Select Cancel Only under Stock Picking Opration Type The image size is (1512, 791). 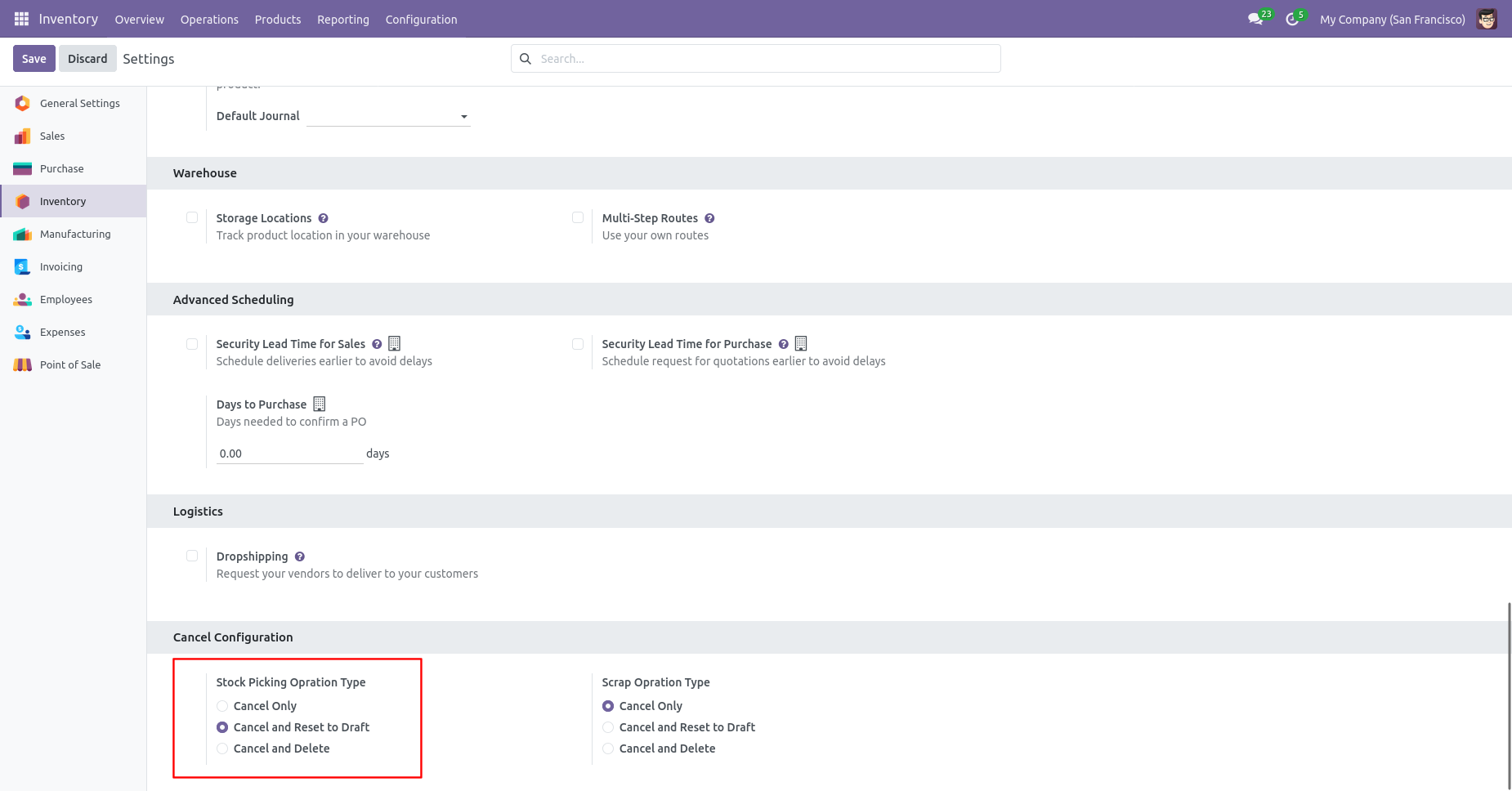pyautogui.click(x=222, y=706)
